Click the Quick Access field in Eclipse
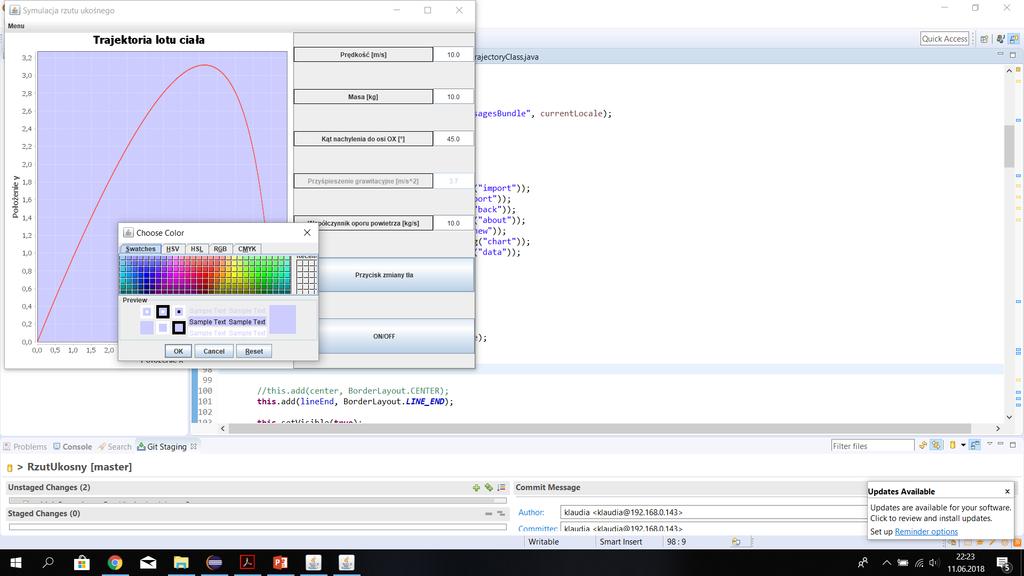 point(944,39)
